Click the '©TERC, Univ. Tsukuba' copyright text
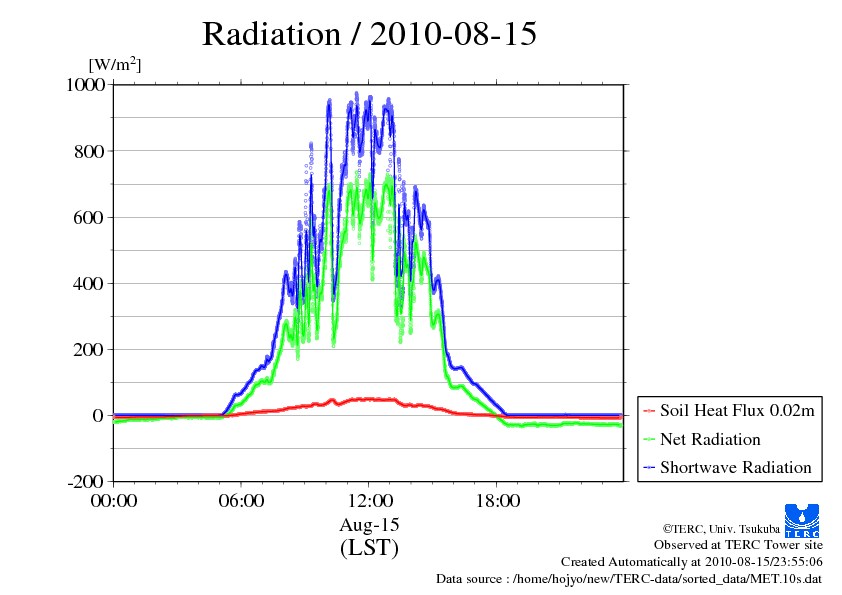Viewport: 842px width, 595px height. click(721, 529)
